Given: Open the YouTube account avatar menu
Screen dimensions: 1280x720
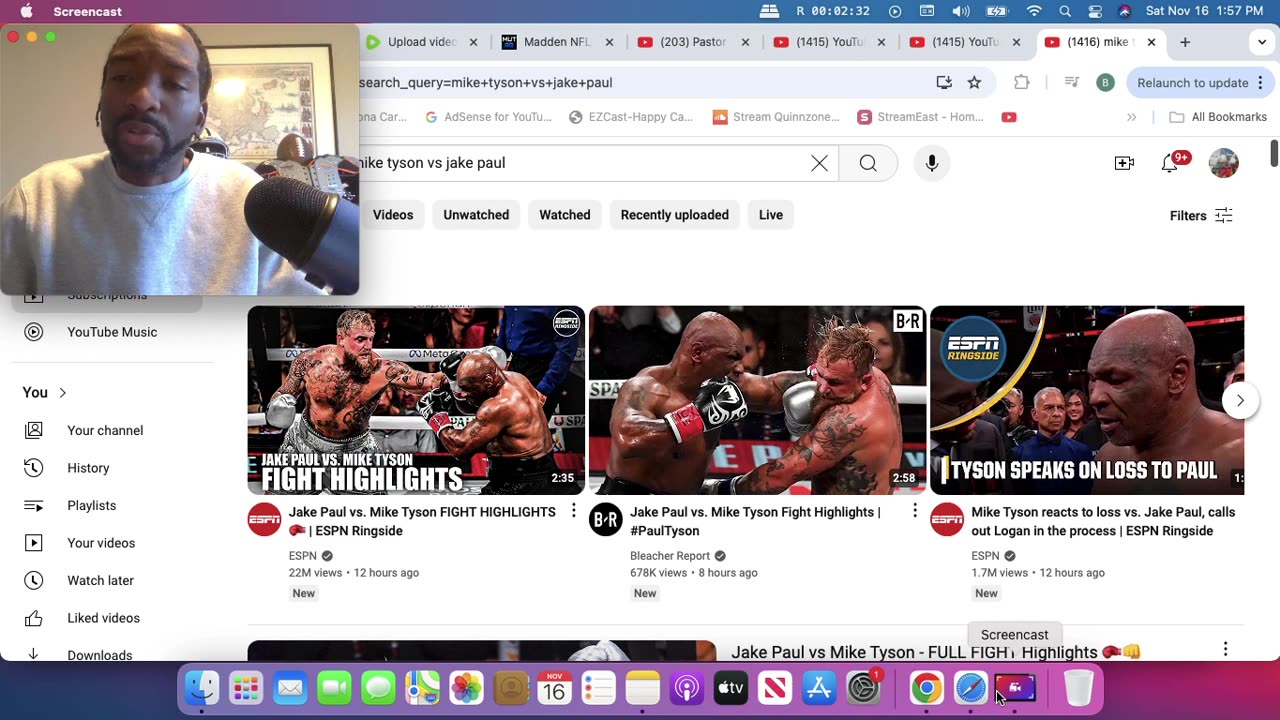Looking at the screenshot, I should (1224, 163).
